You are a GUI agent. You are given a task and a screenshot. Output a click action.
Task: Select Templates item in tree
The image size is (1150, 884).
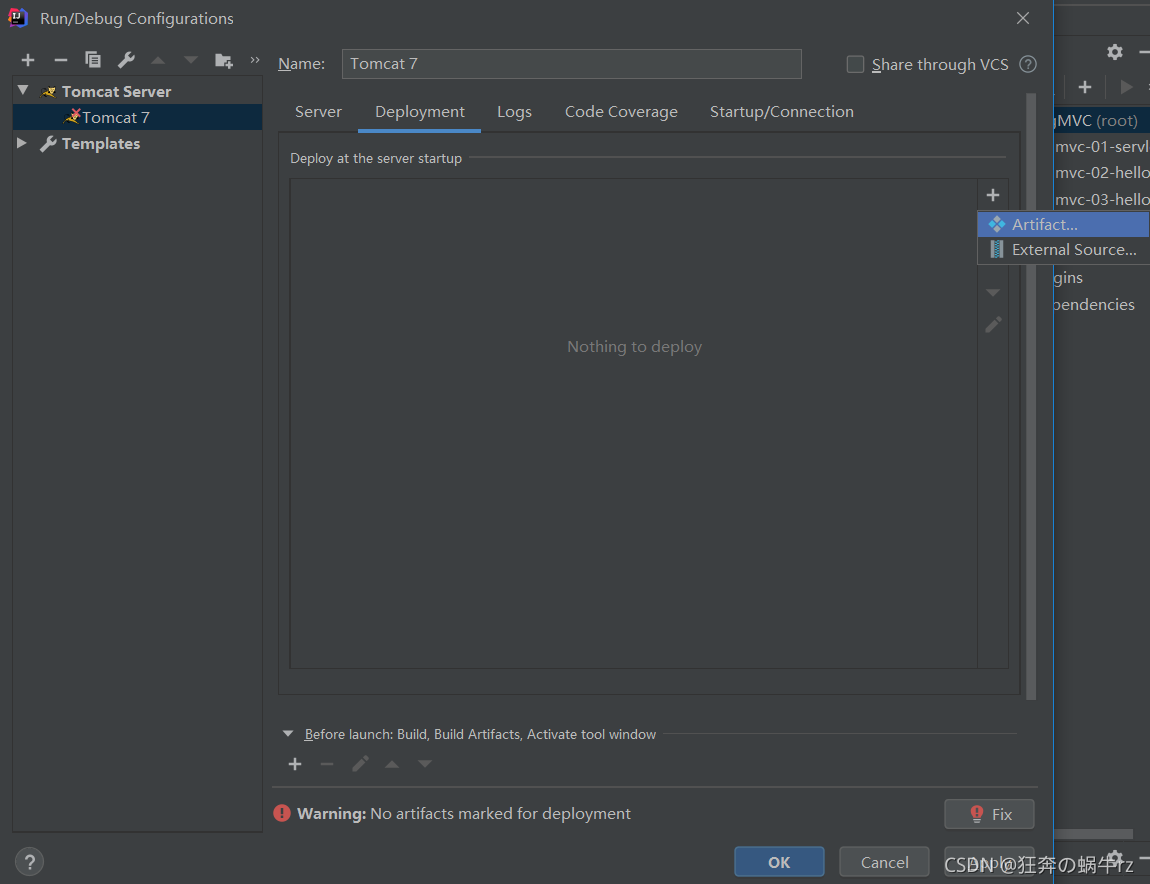point(138,144)
